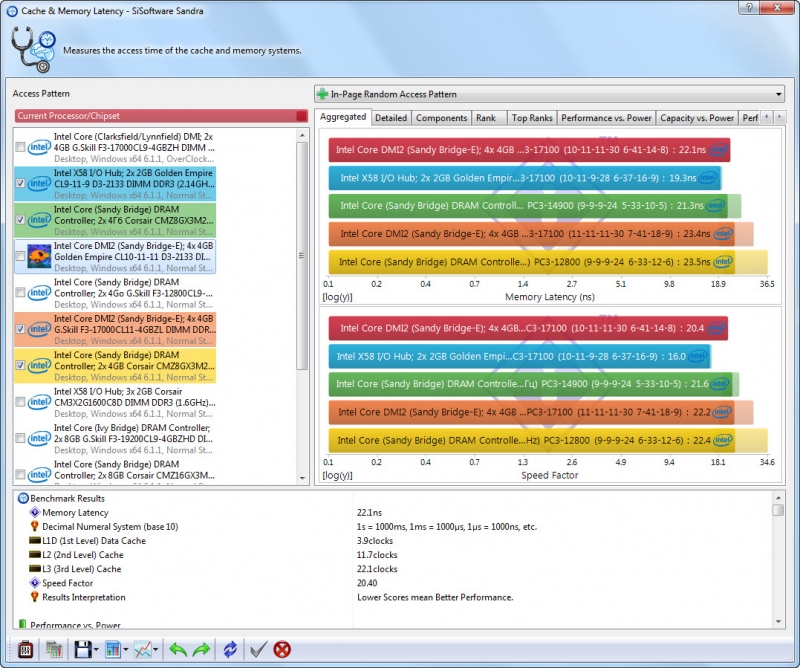800x668 pixels.
Task: Uncheck the yellow Sandy Bridge 2x 4GB Corsair checkbox
Action: click(20, 365)
